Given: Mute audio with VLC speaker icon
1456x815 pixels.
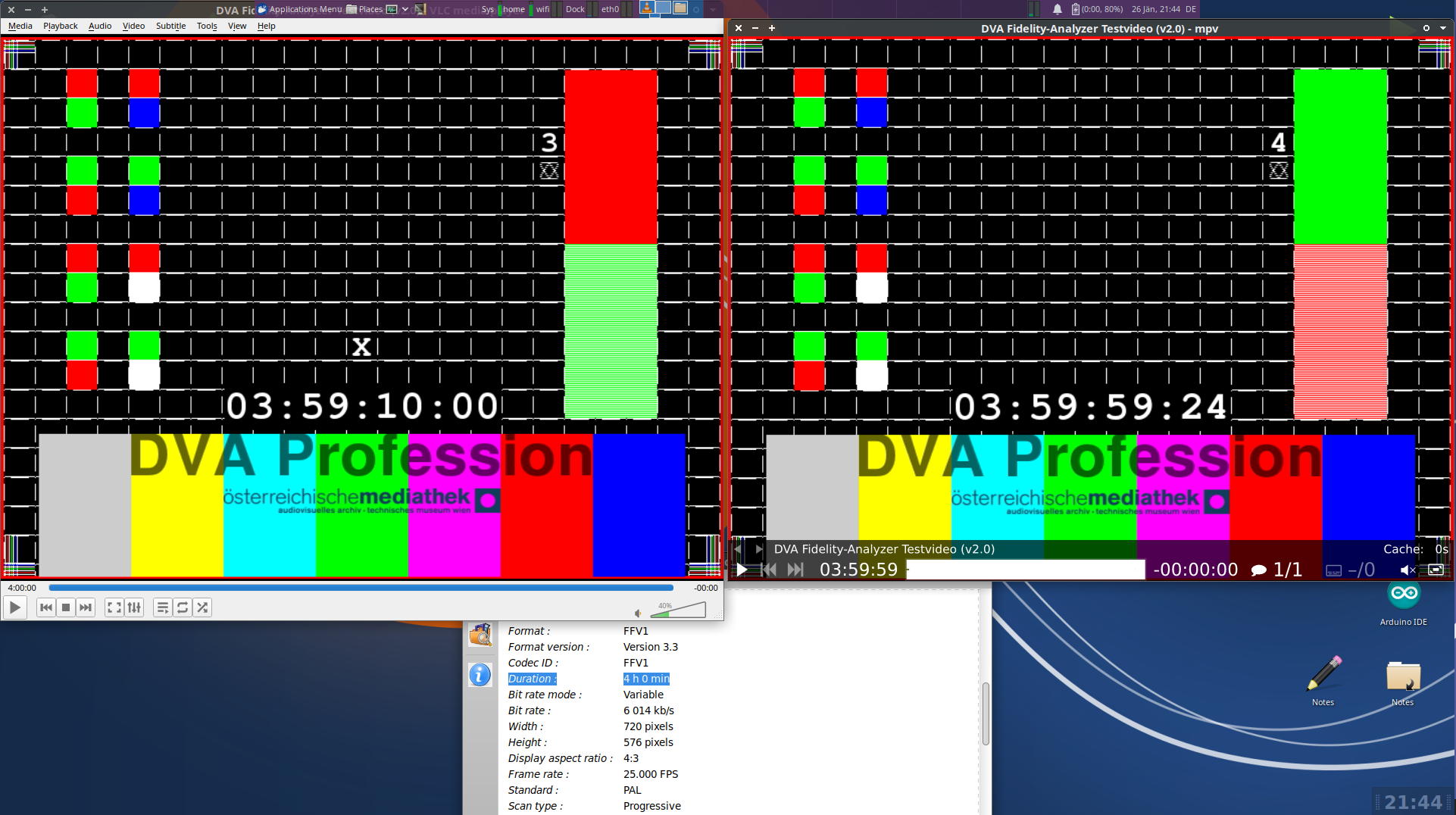Looking at the screenshot, I should [x=638, y=613].
